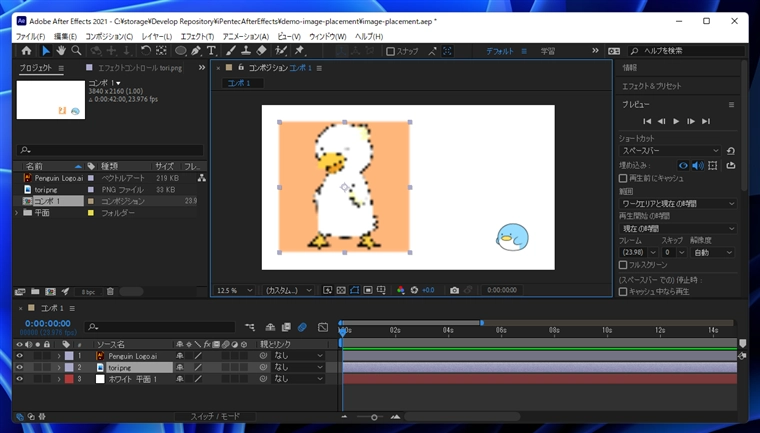Take a snapshot with the camera icon
The height and width of the screenshot is (433, 760).
(x=454, y=290)
